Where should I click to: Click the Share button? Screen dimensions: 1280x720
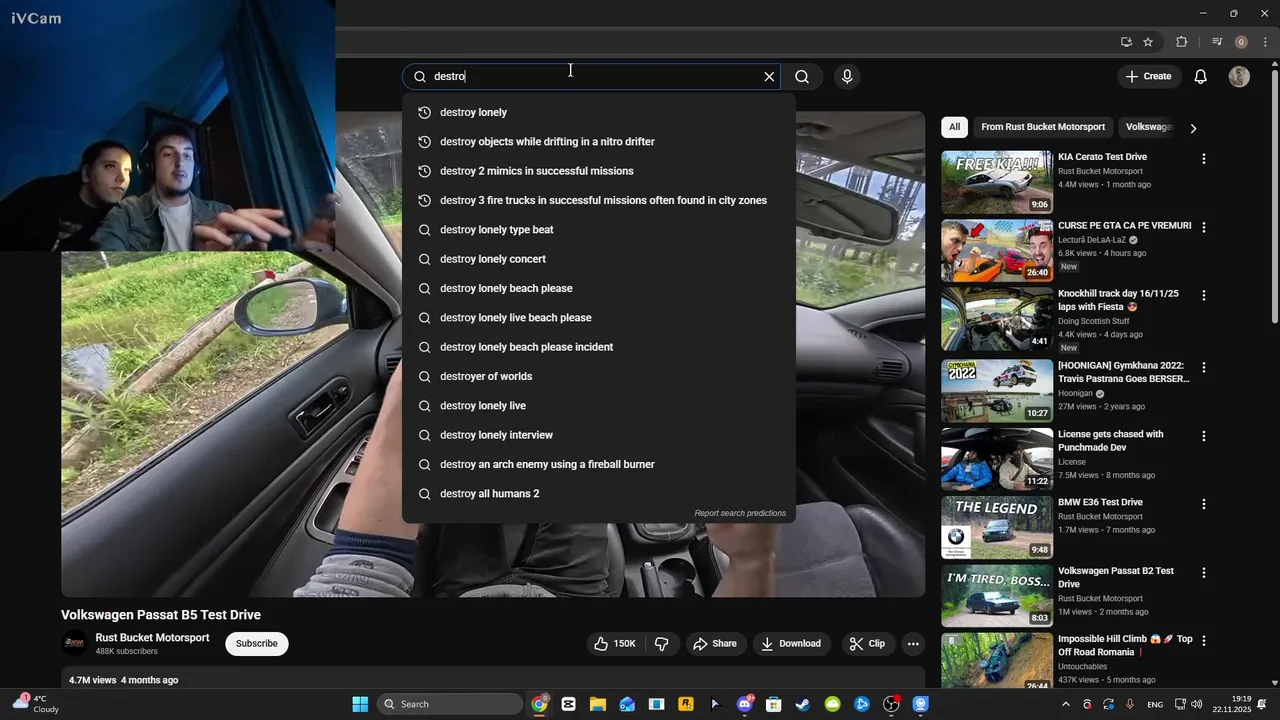pos(715,644)
